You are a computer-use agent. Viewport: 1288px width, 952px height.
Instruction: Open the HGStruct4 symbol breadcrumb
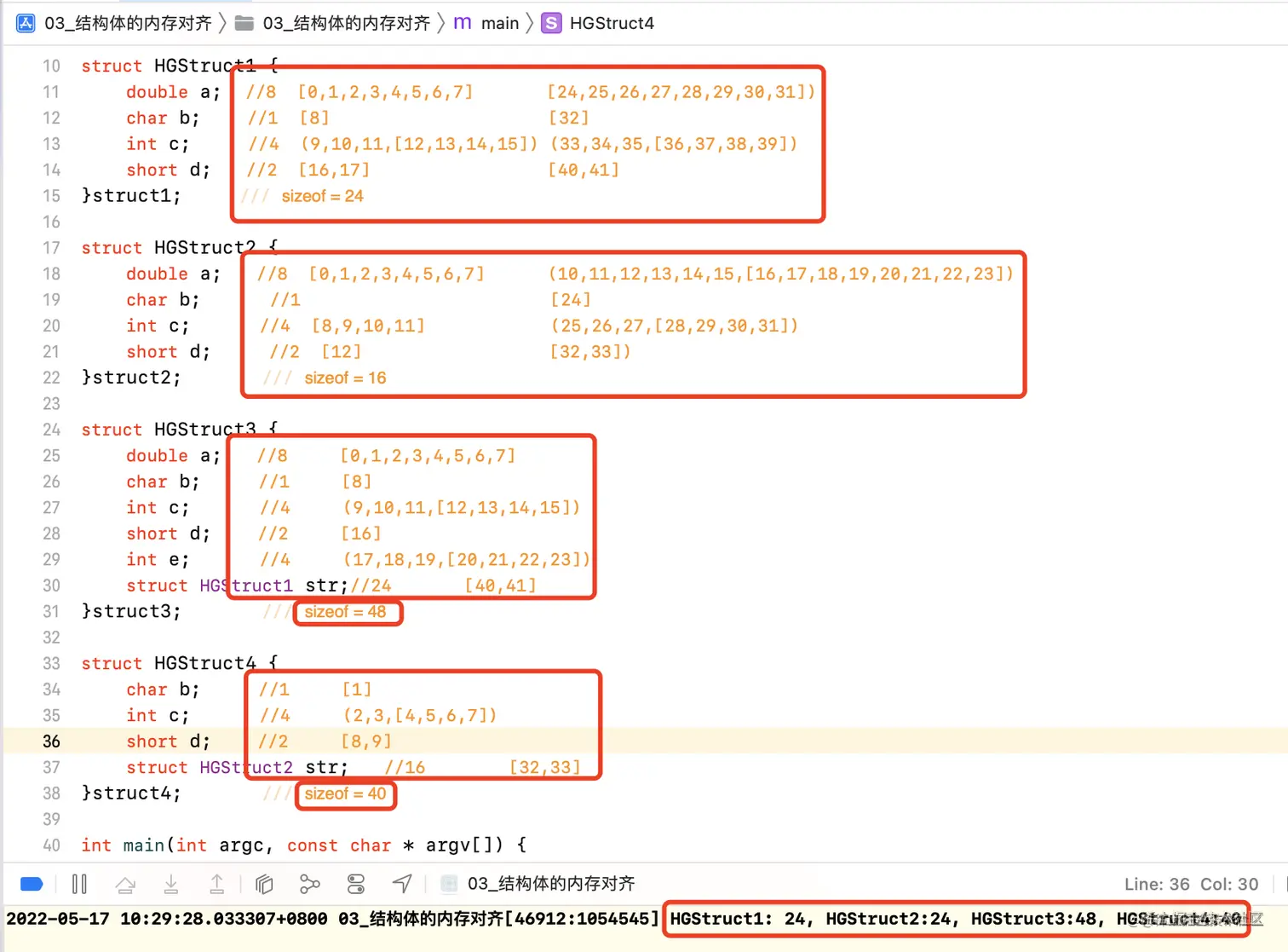pos(612,23)
